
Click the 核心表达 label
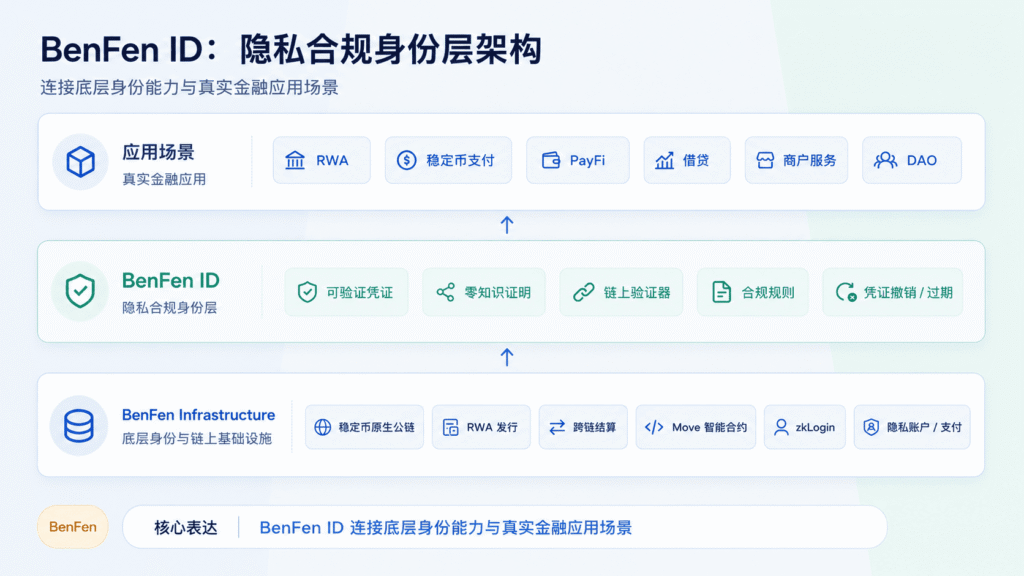(185, 528)
